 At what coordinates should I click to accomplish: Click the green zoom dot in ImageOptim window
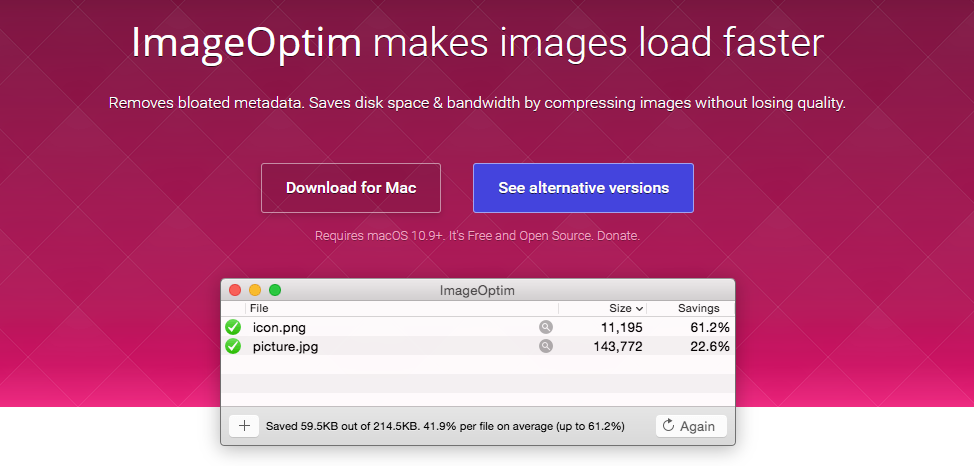[275, 290]
